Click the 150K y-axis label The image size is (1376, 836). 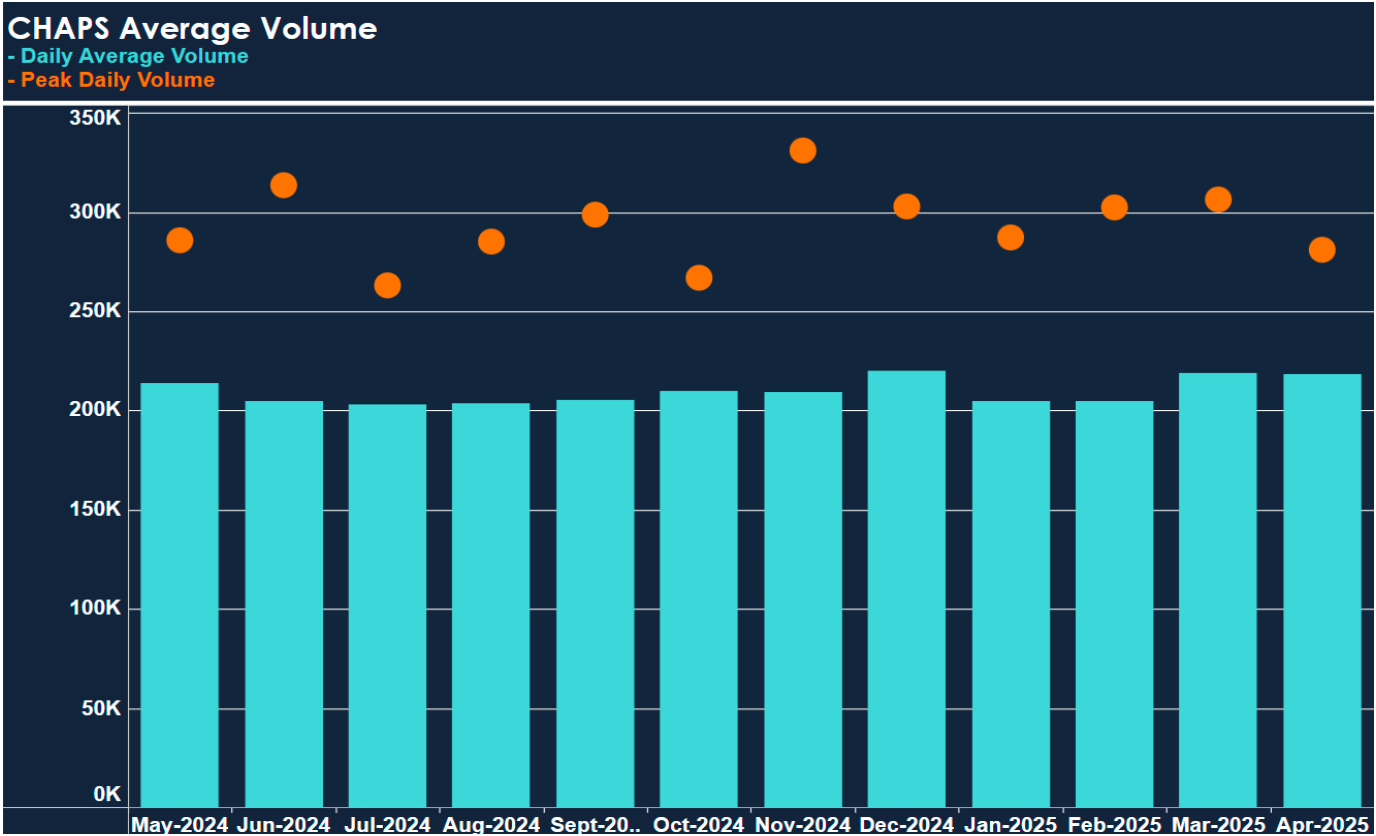click(95, 509)
